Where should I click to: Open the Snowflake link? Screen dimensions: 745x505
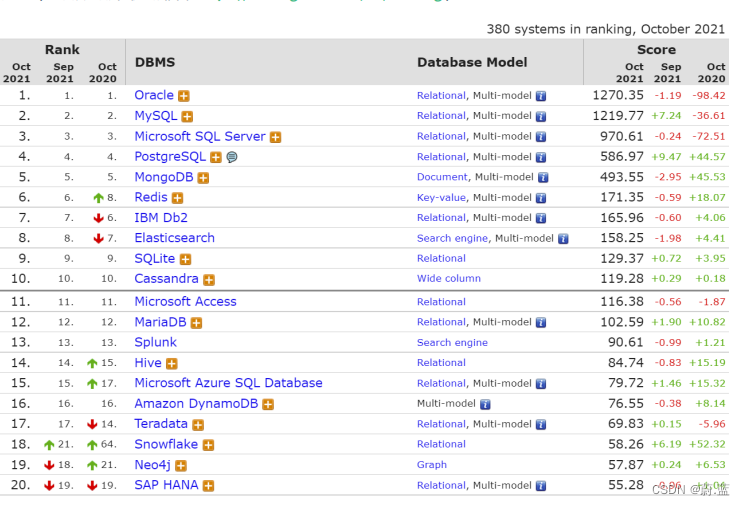coord(166,444)
